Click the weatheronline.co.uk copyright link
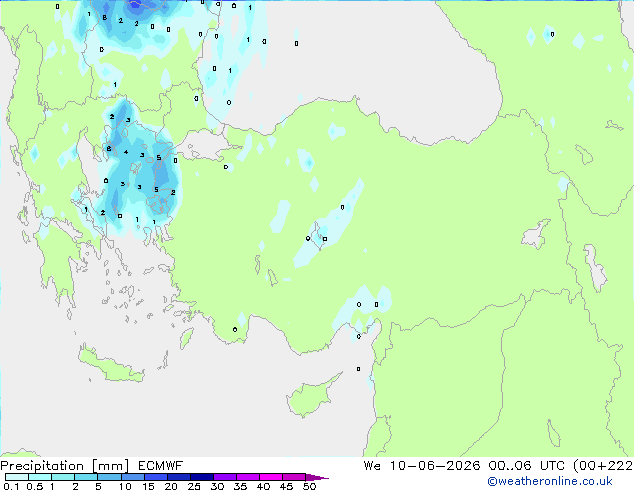 coord(550,481)
